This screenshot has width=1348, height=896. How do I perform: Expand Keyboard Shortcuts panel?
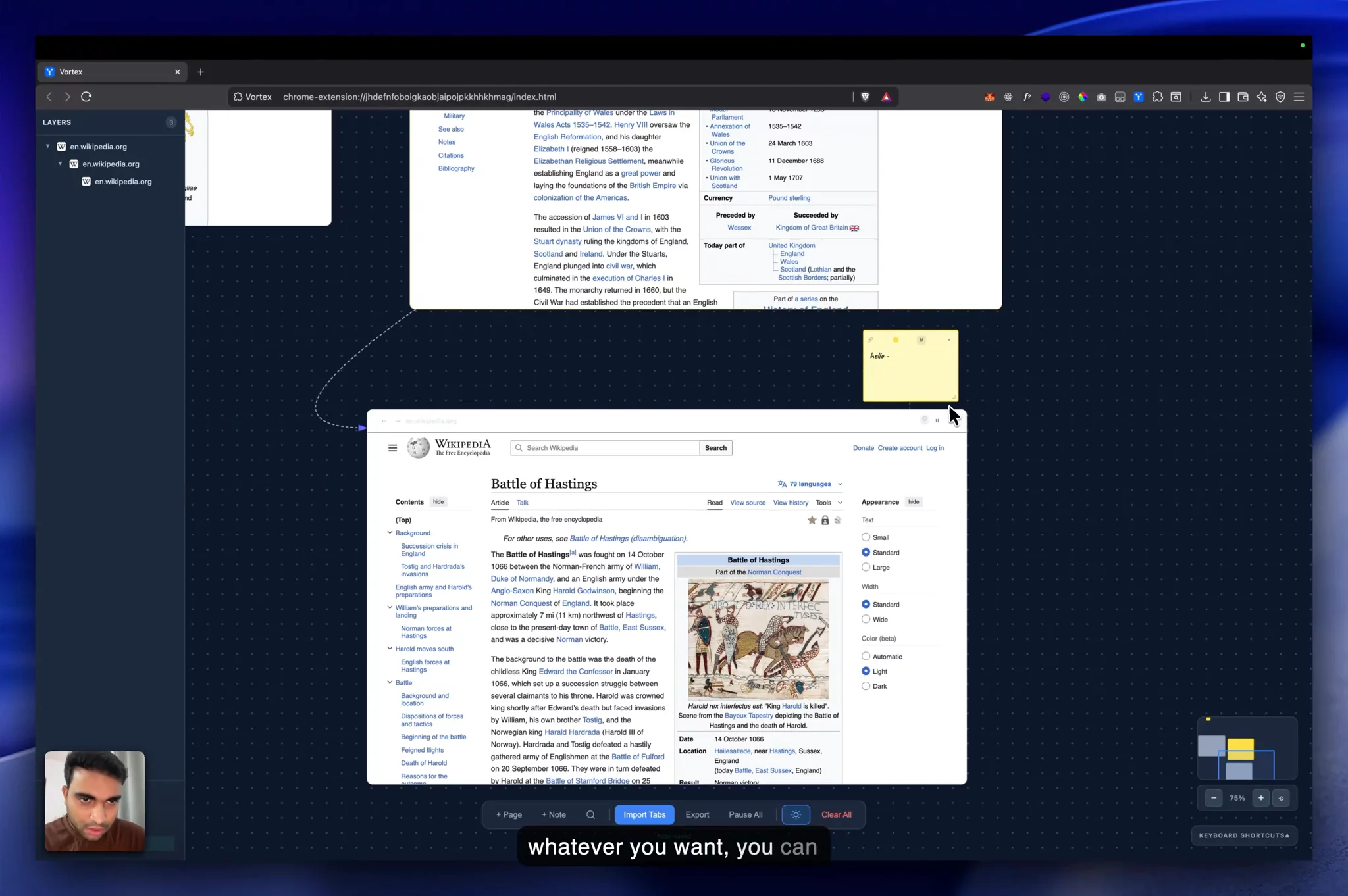1244,835
